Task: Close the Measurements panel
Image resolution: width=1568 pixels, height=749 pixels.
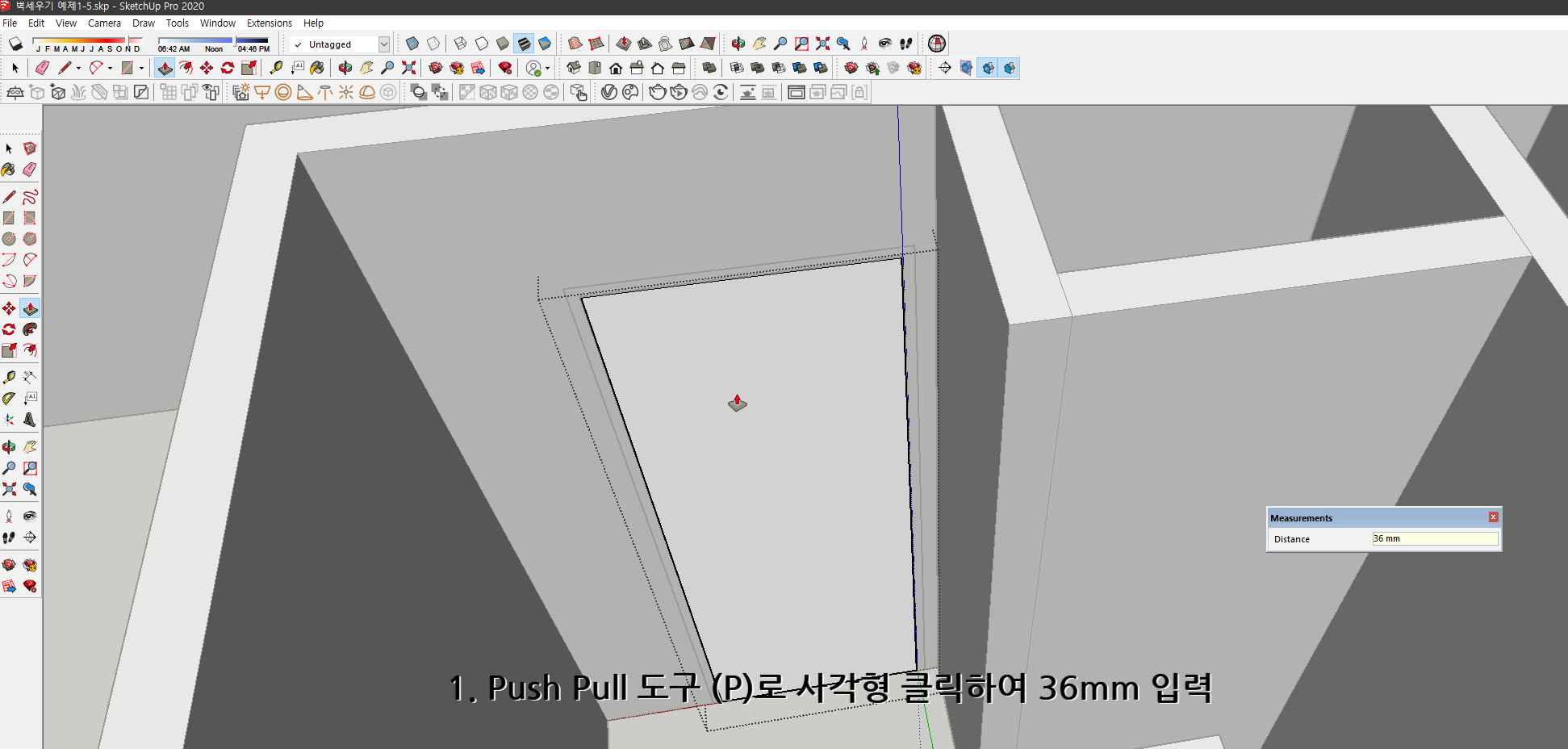Action: (1494, 517)
